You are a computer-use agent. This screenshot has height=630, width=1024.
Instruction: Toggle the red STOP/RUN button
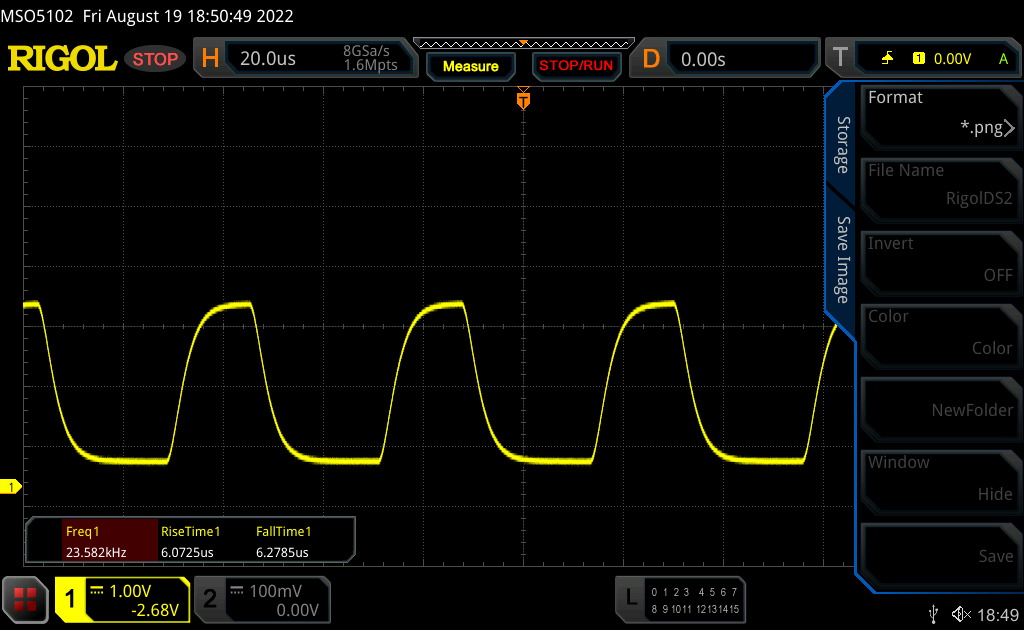tap(576, 65)
